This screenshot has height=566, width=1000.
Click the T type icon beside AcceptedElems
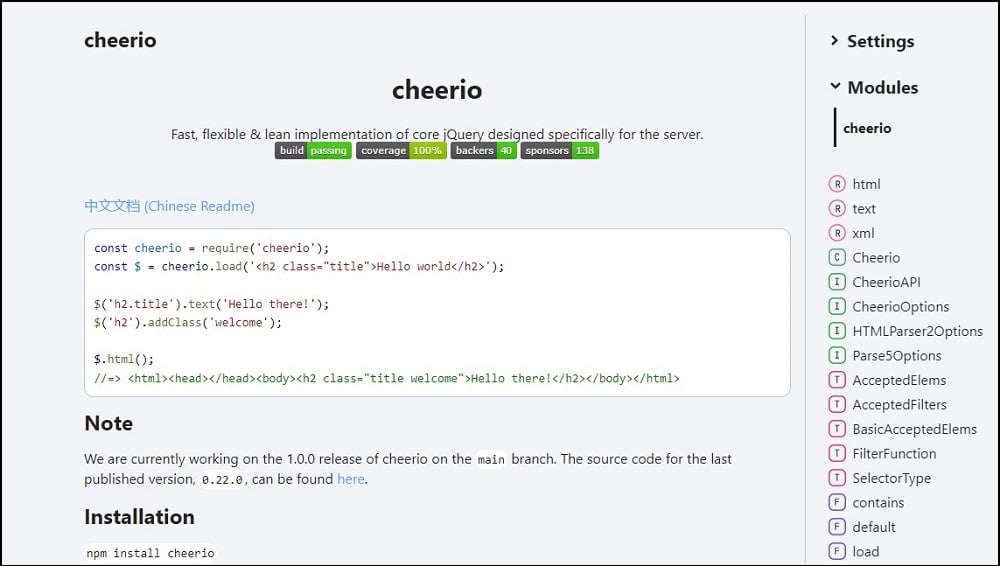tap(836, 380)
